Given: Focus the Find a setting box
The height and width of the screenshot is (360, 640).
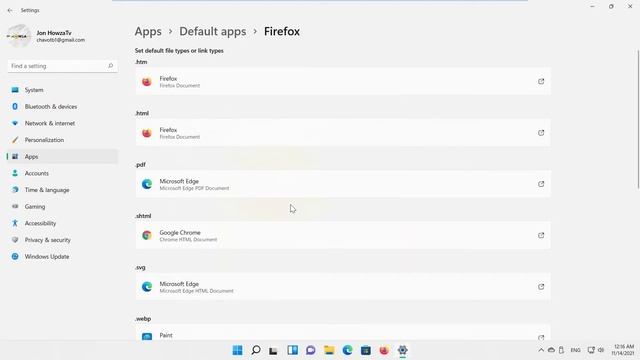Looking at the screenshot, I should (62, 66).
